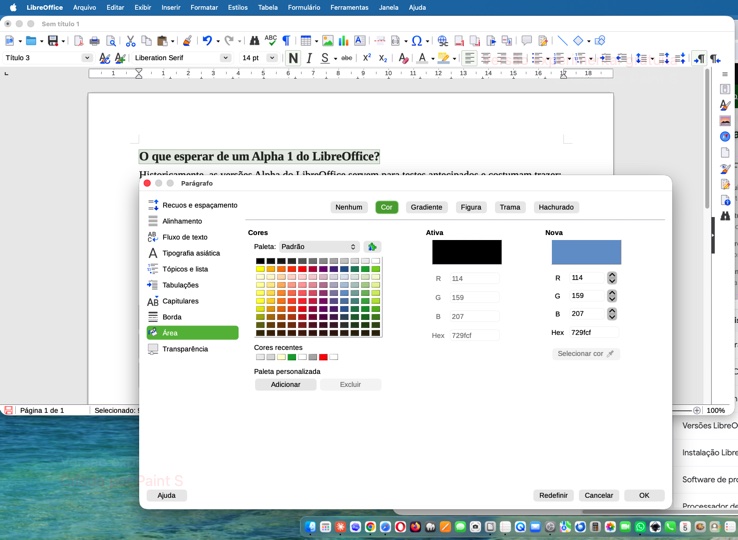Click the Cancelar button
The width and height of the screenshot is (738, 540).
pyautogui.click(x=599, y=495)
